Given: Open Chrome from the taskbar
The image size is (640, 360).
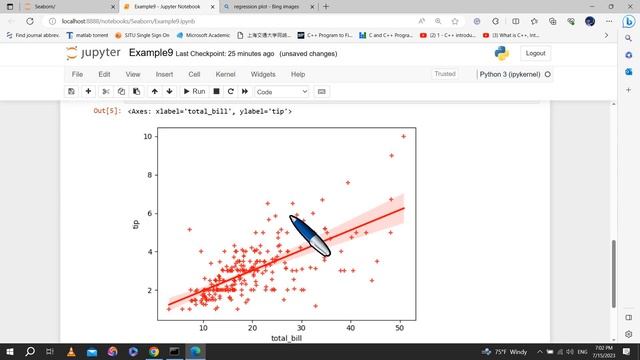Looking at the screenshot, I should click(x=154, y=351).
